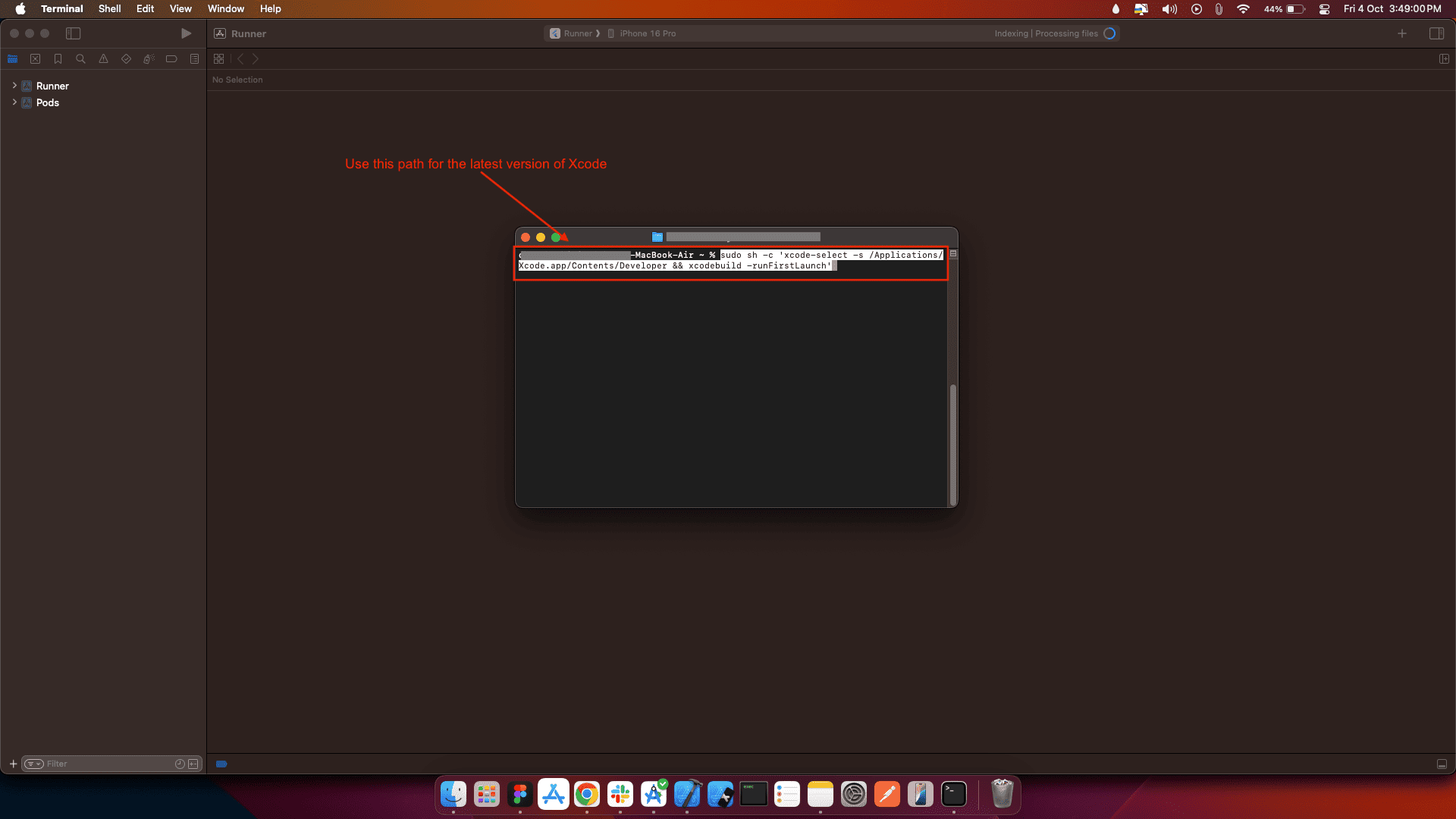Open the Find navigator magnifier icon
Screen dimensions: 1456x819
[80, 59]
